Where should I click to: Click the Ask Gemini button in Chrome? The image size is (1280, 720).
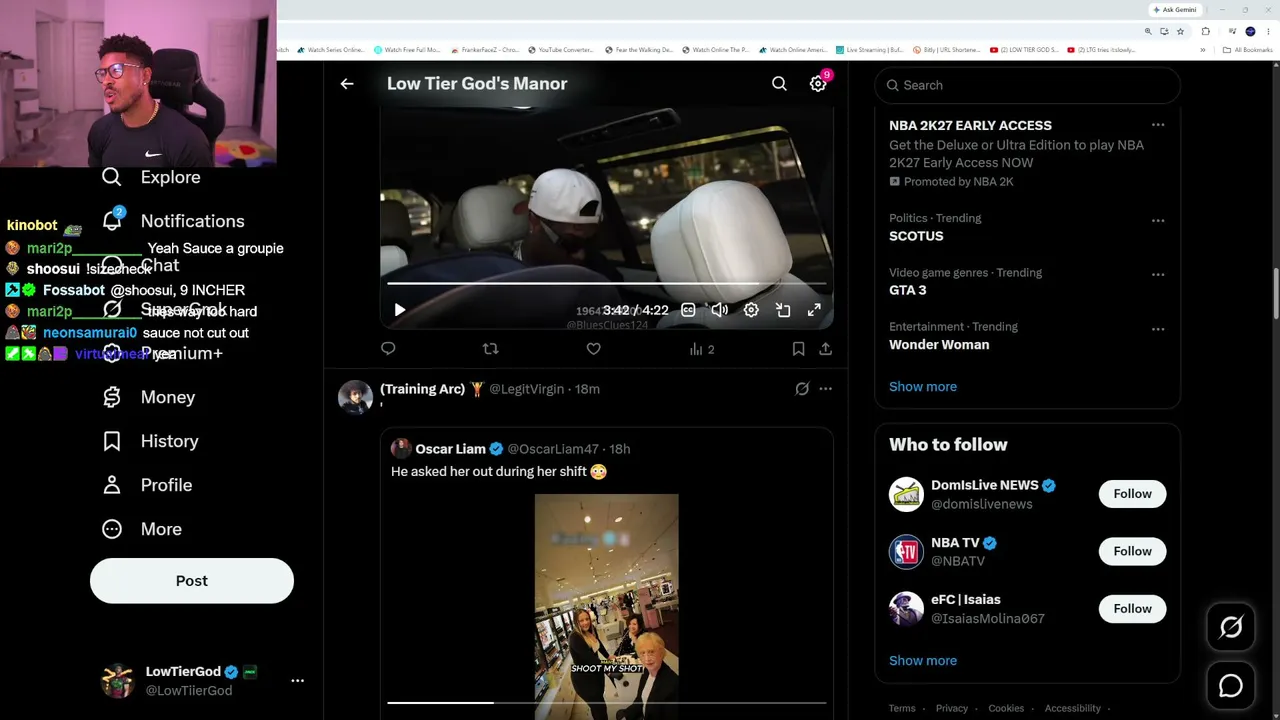point(1175,10)
